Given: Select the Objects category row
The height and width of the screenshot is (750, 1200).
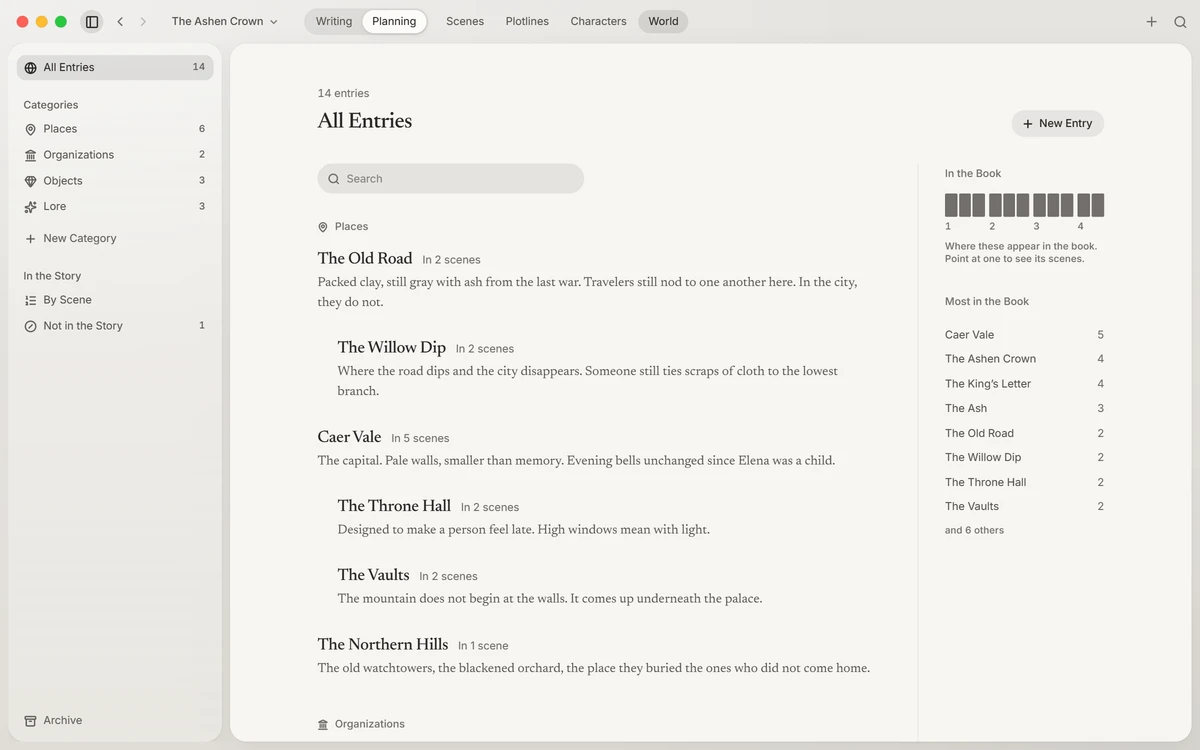Looking at the screenshot, I should click(x=116, y=181).
